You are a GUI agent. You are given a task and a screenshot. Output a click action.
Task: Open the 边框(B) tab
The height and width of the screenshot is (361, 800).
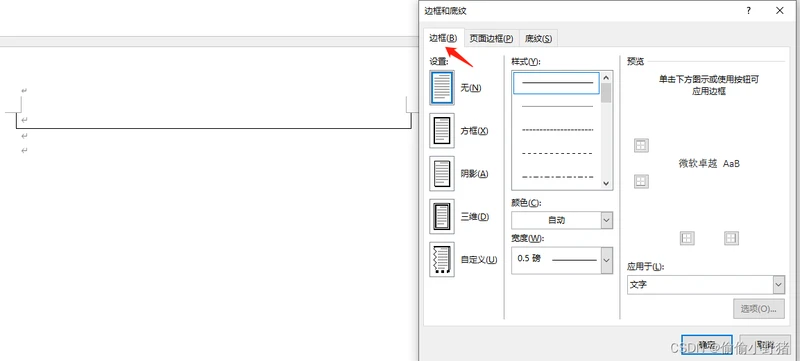click(443, 38)
